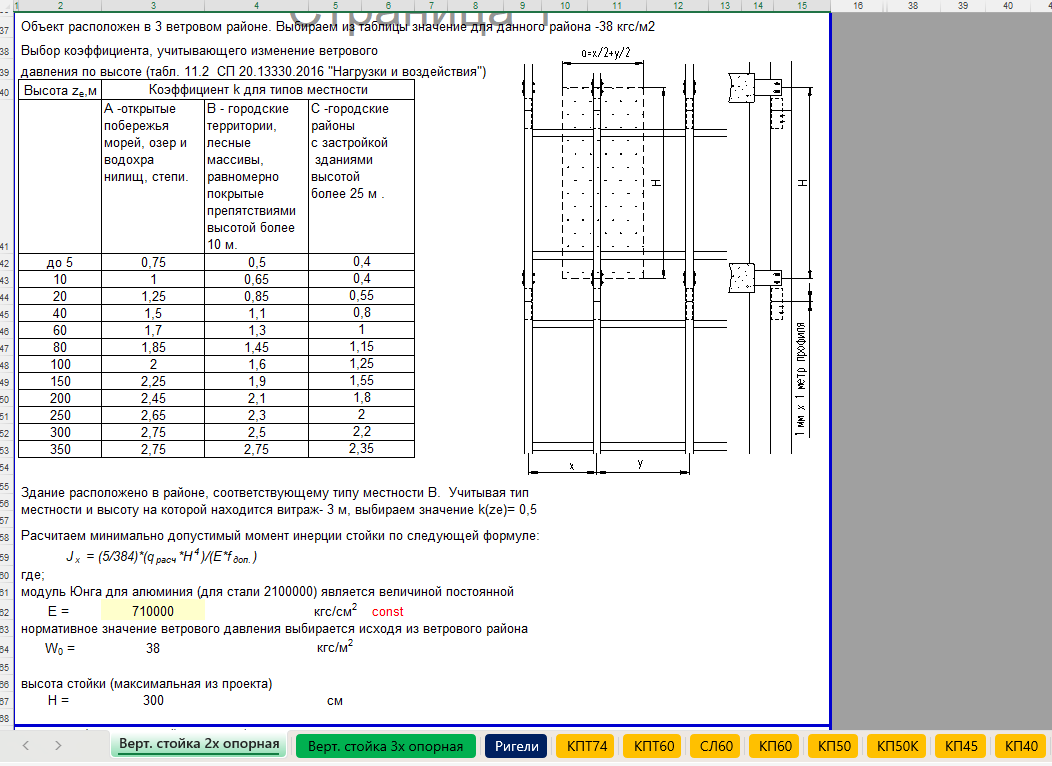Screen dimensions: 1052x766
Task: Open the КП40 sheet tab
Action: tap(1021, 747)
